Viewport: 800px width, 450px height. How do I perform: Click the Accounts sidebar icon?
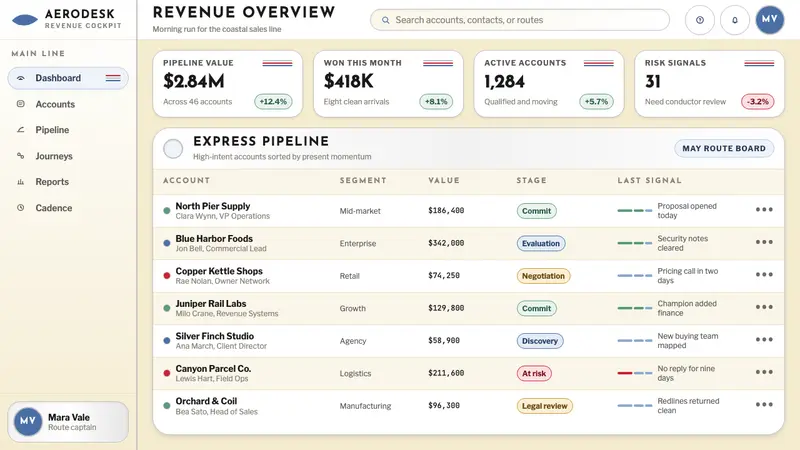point(20,104)
